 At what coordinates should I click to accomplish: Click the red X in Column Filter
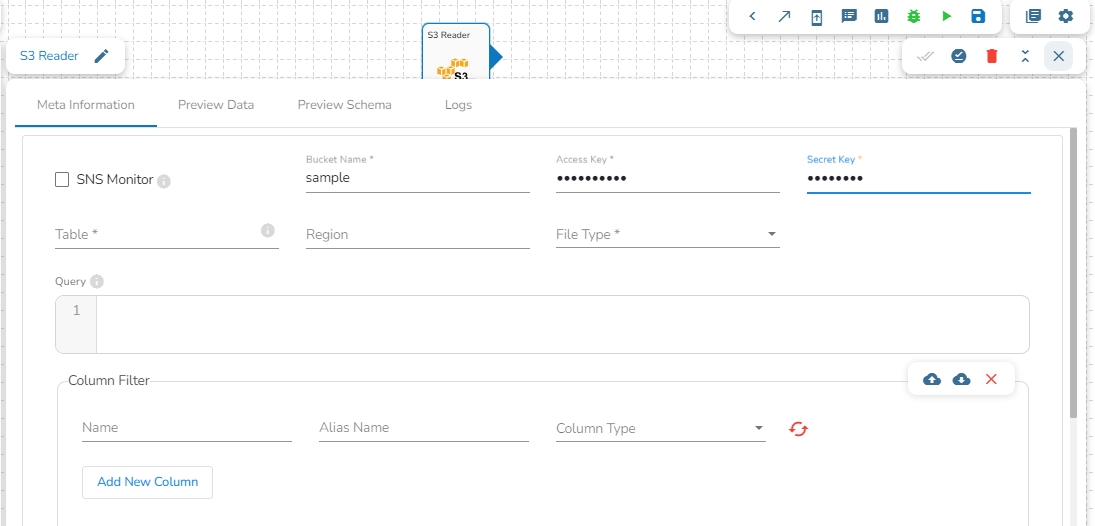click(991, 379)
